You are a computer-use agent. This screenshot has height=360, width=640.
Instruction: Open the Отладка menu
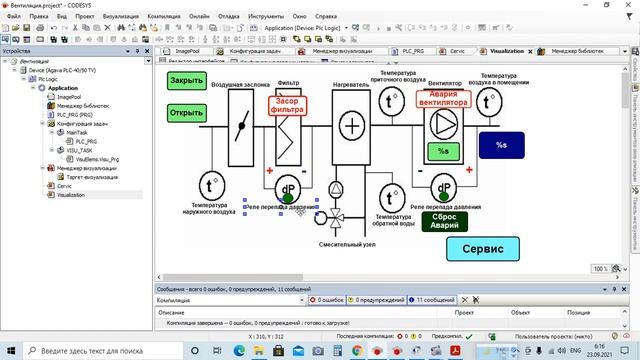229,16
